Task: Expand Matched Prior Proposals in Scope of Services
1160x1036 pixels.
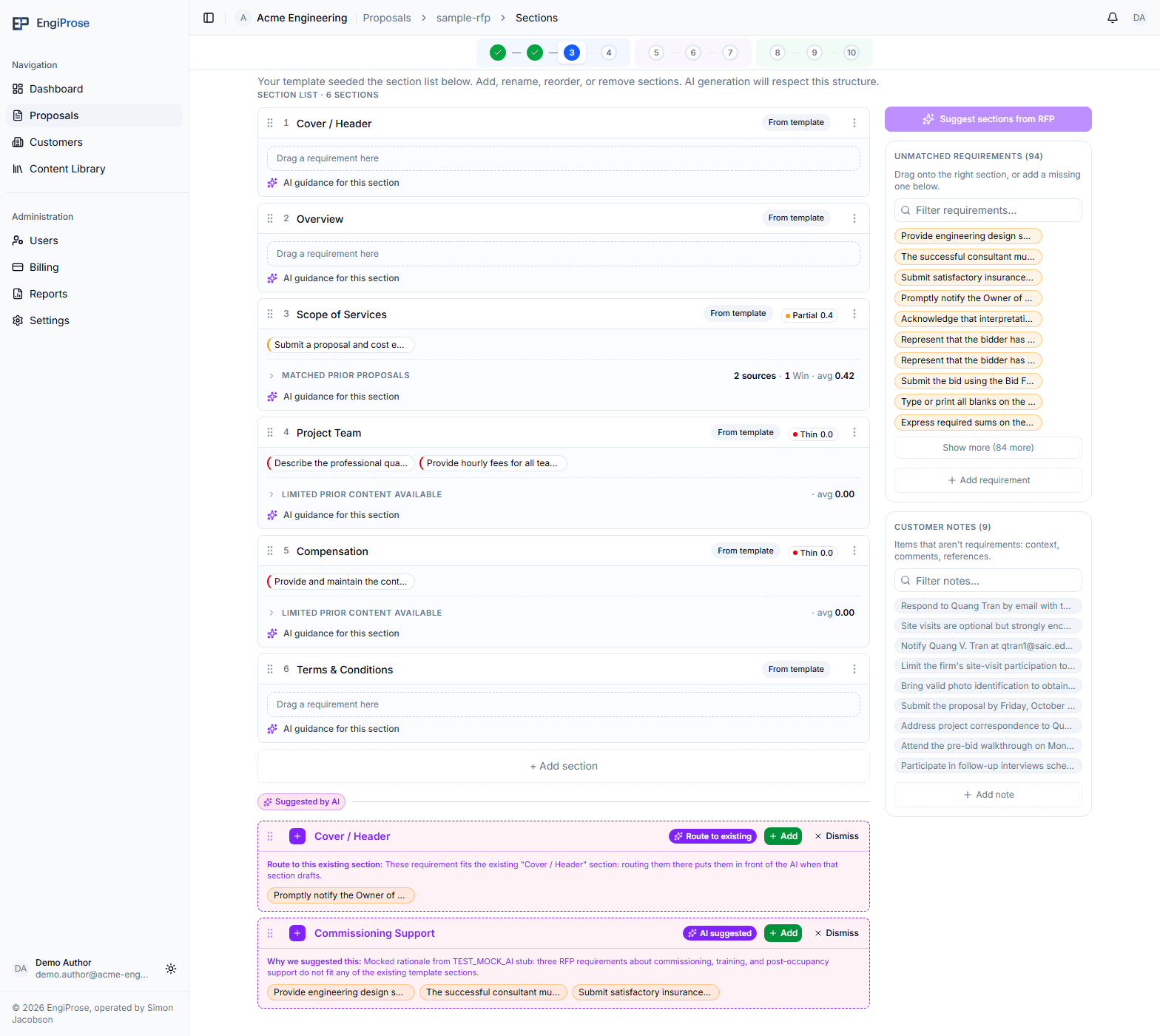Action: 564,376
